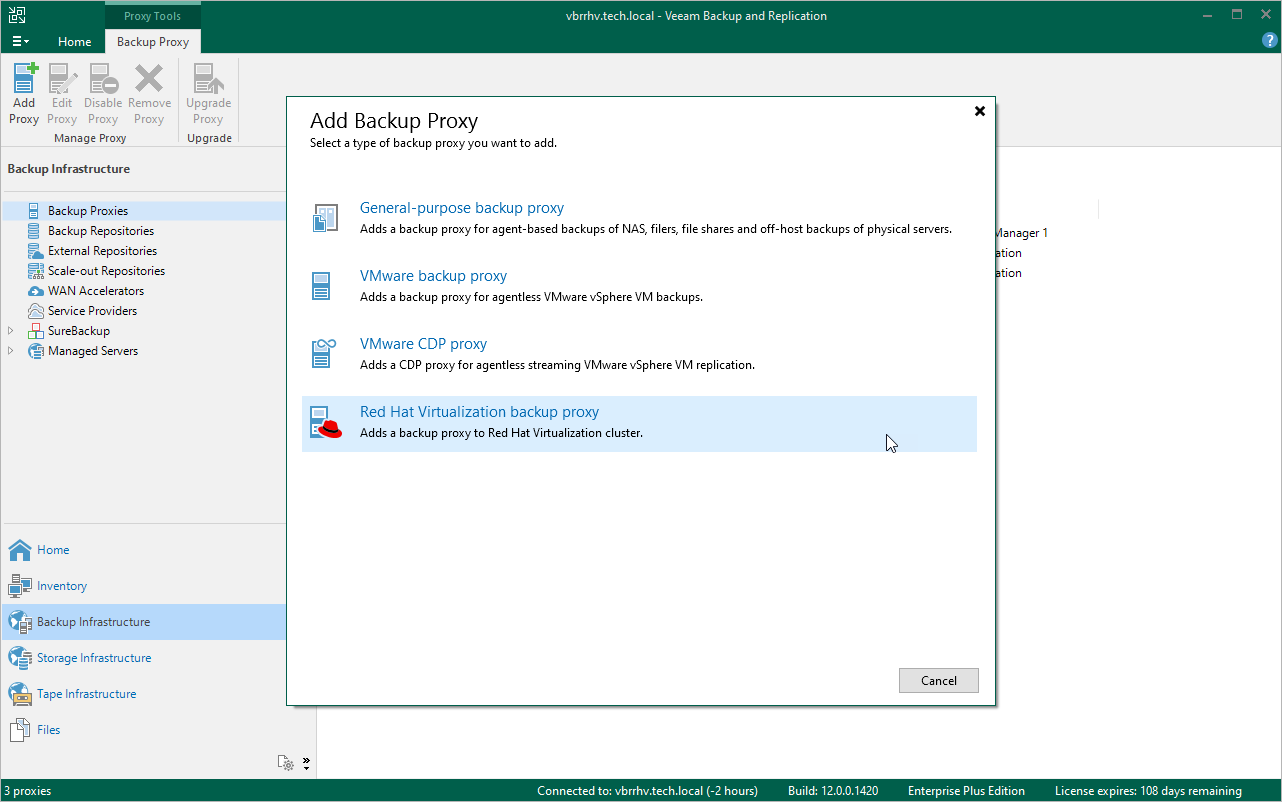Image resolution: width=1282 pixels, height=802 pixels.
Task: Choose Red Hat Virtualization backup proxy link
Action: (x=479, y=412)
